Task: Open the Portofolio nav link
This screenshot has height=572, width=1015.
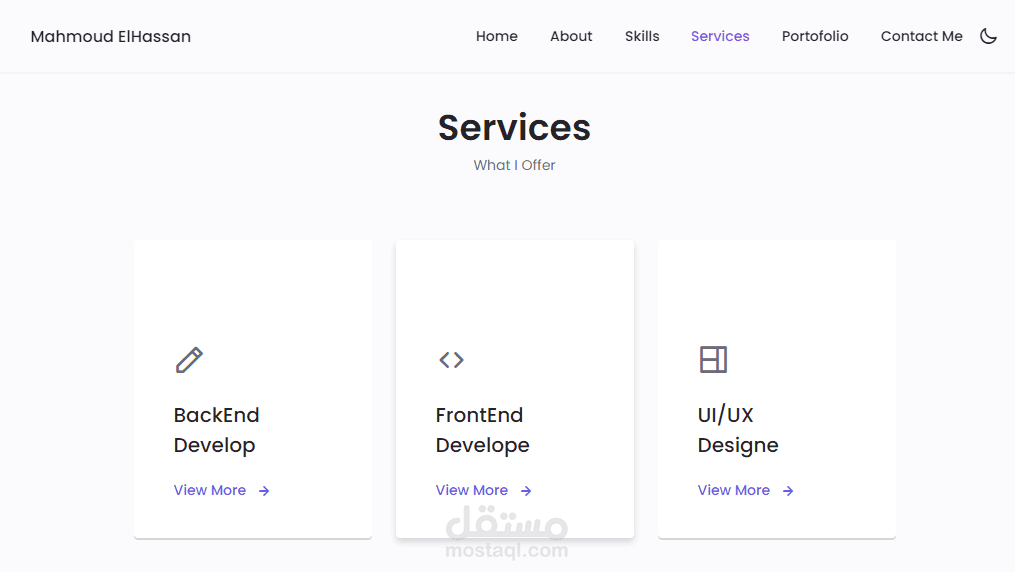Action: (815, 36)
